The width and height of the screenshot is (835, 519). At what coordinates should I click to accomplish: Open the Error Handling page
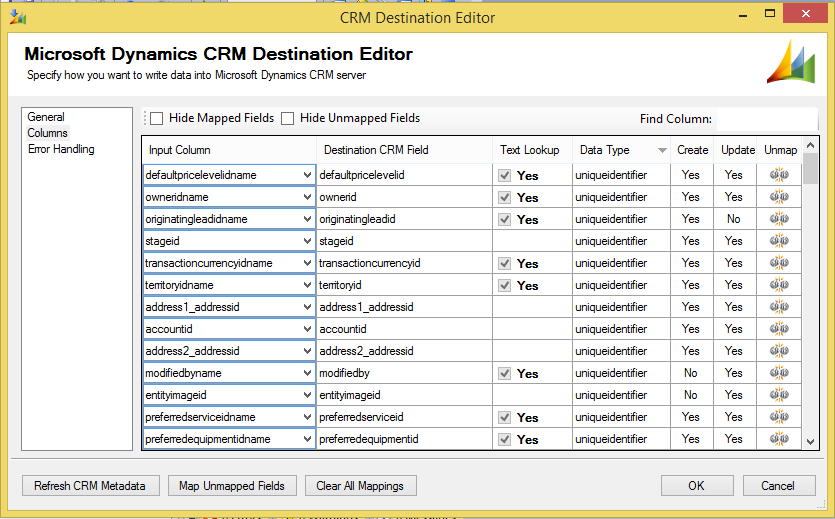[x=61, y=149]
